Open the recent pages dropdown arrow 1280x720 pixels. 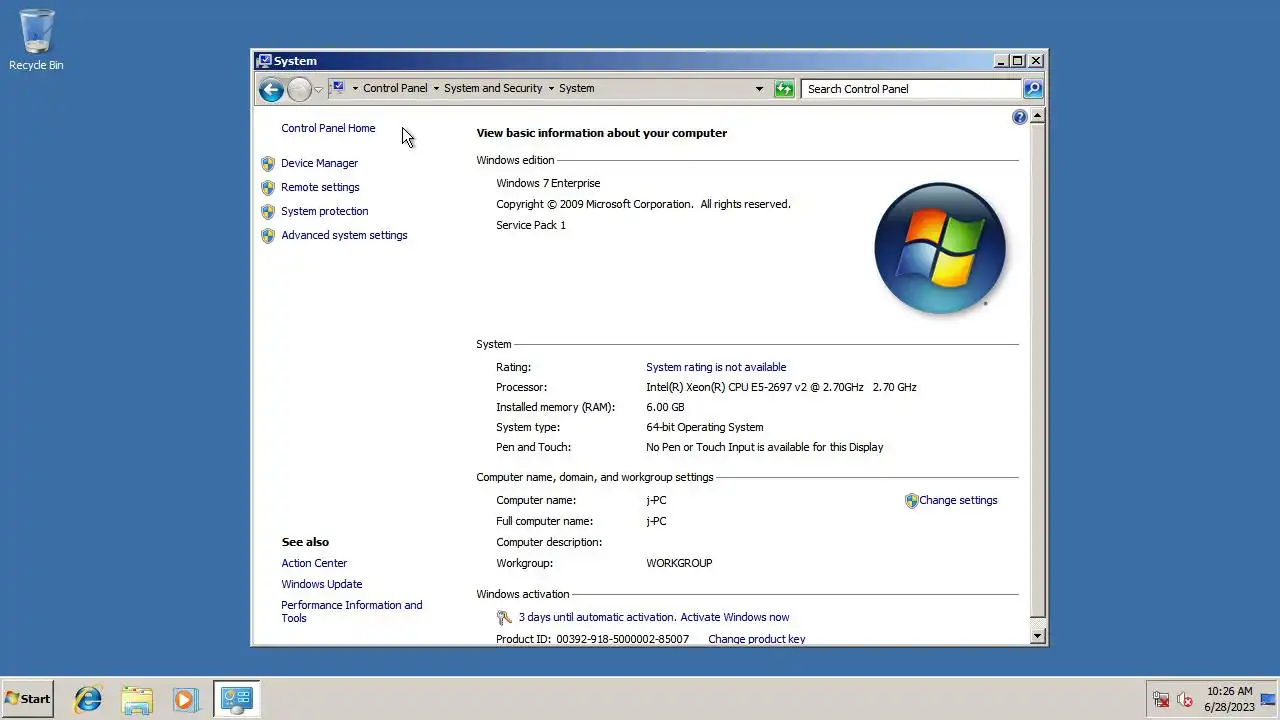click(318, 89)
